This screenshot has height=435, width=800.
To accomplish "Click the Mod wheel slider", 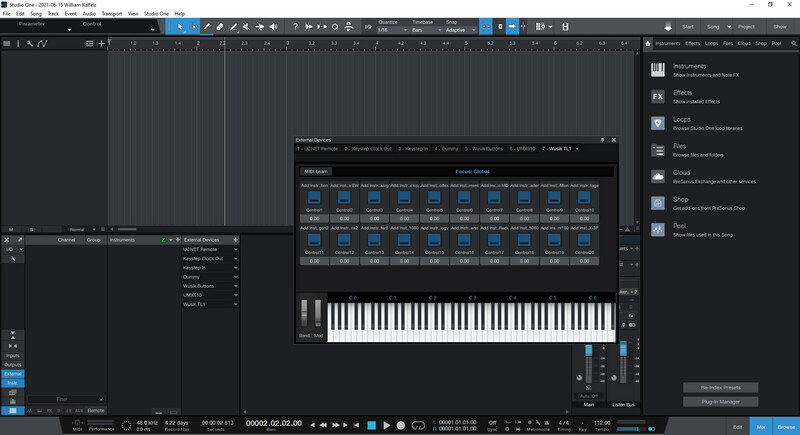I will [318, 313].
